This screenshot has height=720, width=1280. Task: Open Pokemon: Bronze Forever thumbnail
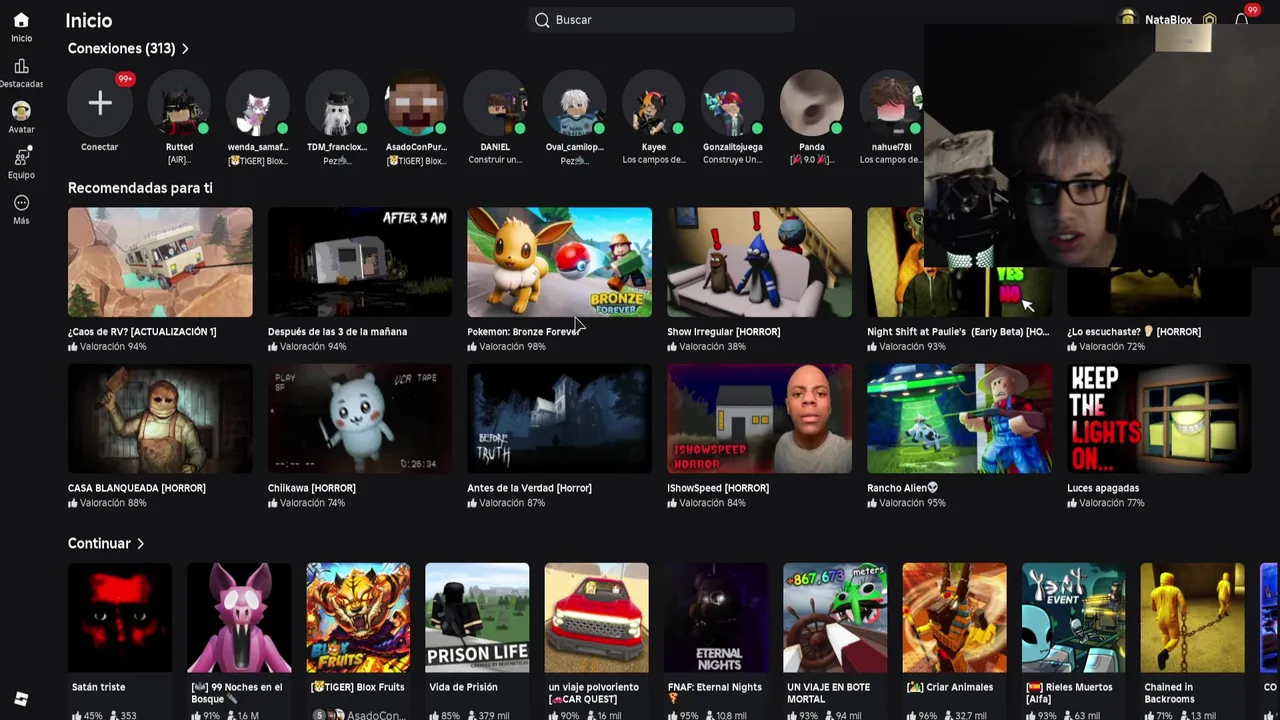(559, 262)
